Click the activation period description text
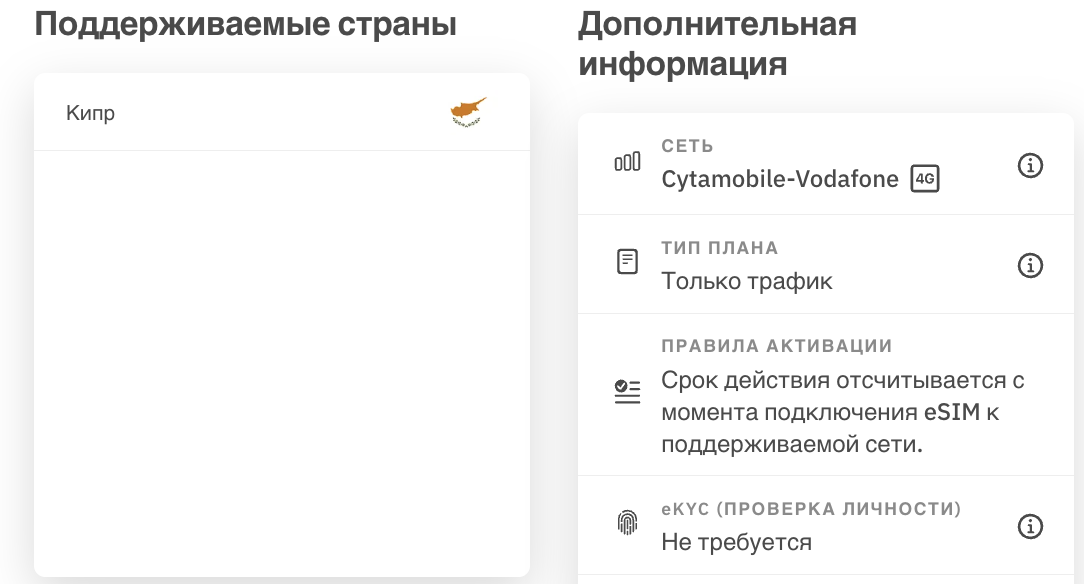This screenshot has width=1084, height=584. tap(843, 412)
